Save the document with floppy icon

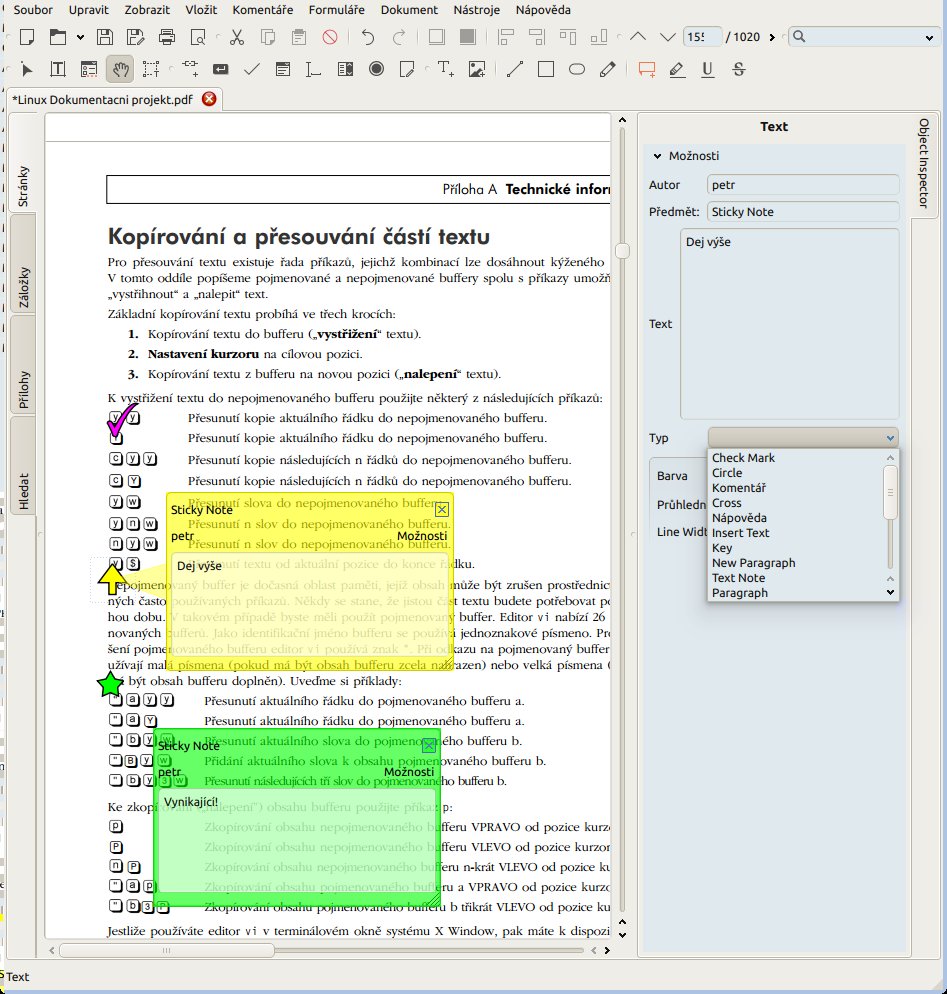[105, 37]
